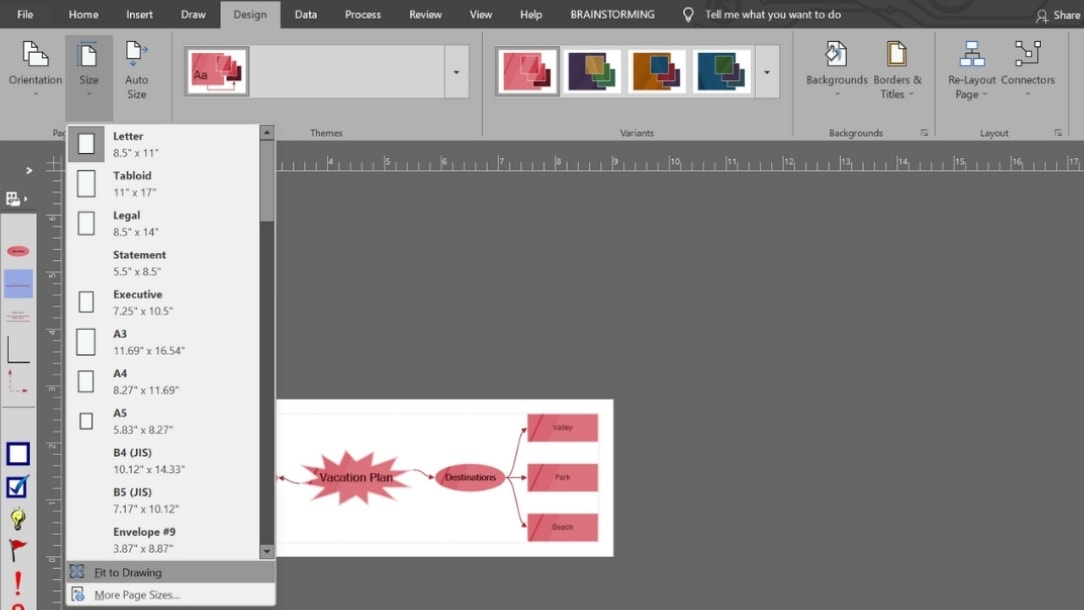Select B4 (JIS) page size
The width and height of the screenshot is (1084, 610).
tap(163, 461)
